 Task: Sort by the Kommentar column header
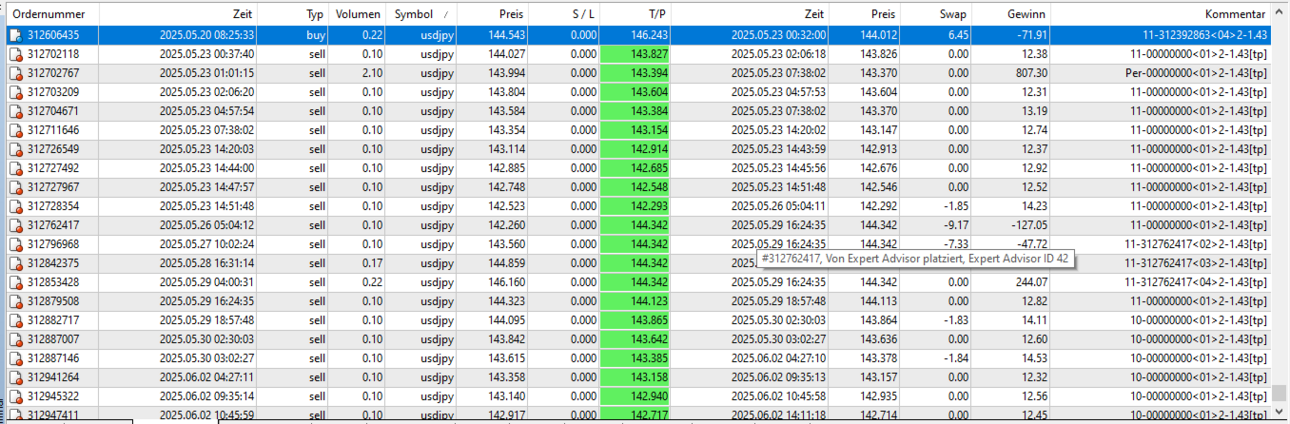coord(1161,15)
